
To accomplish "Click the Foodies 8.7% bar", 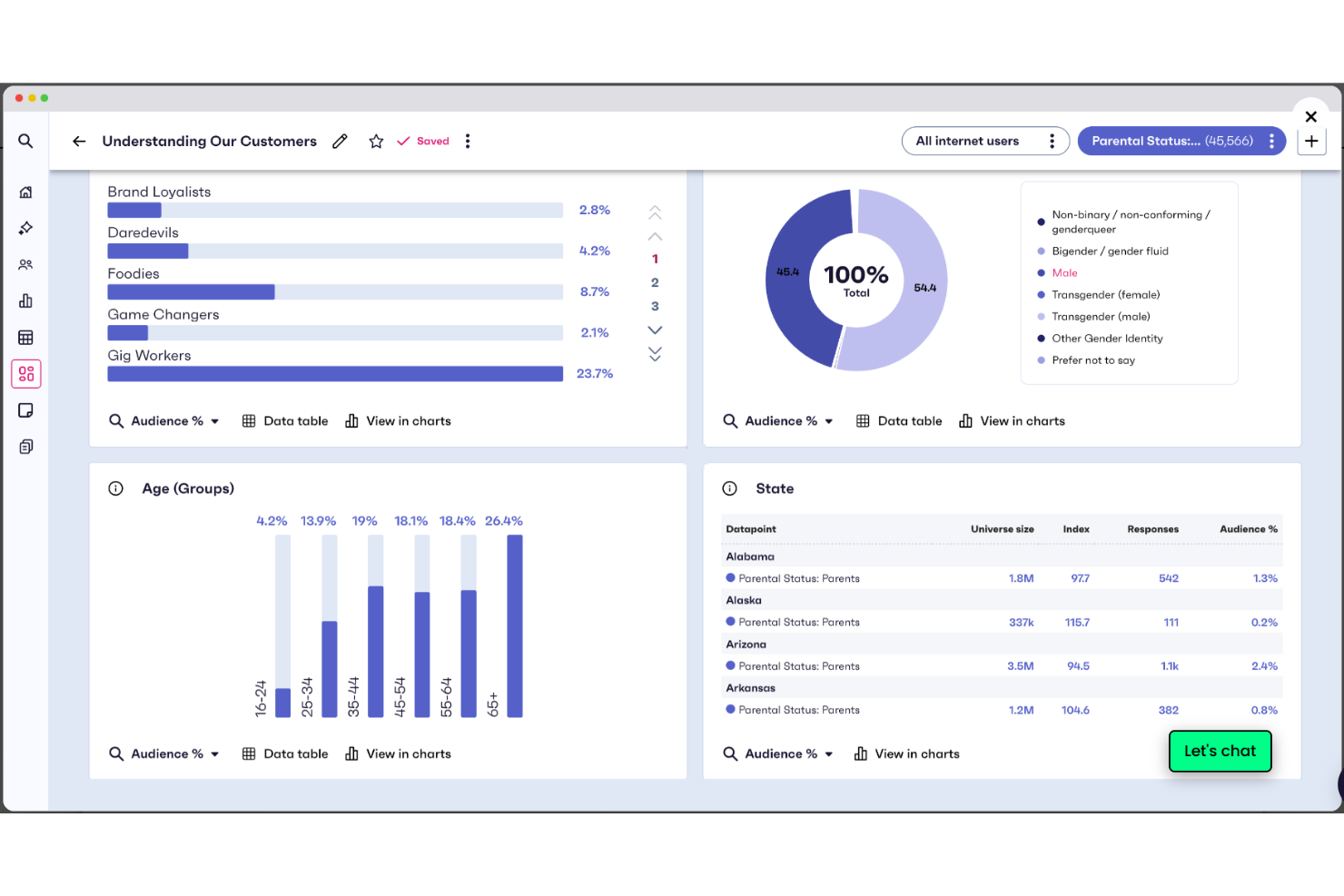I will [192, 292].
